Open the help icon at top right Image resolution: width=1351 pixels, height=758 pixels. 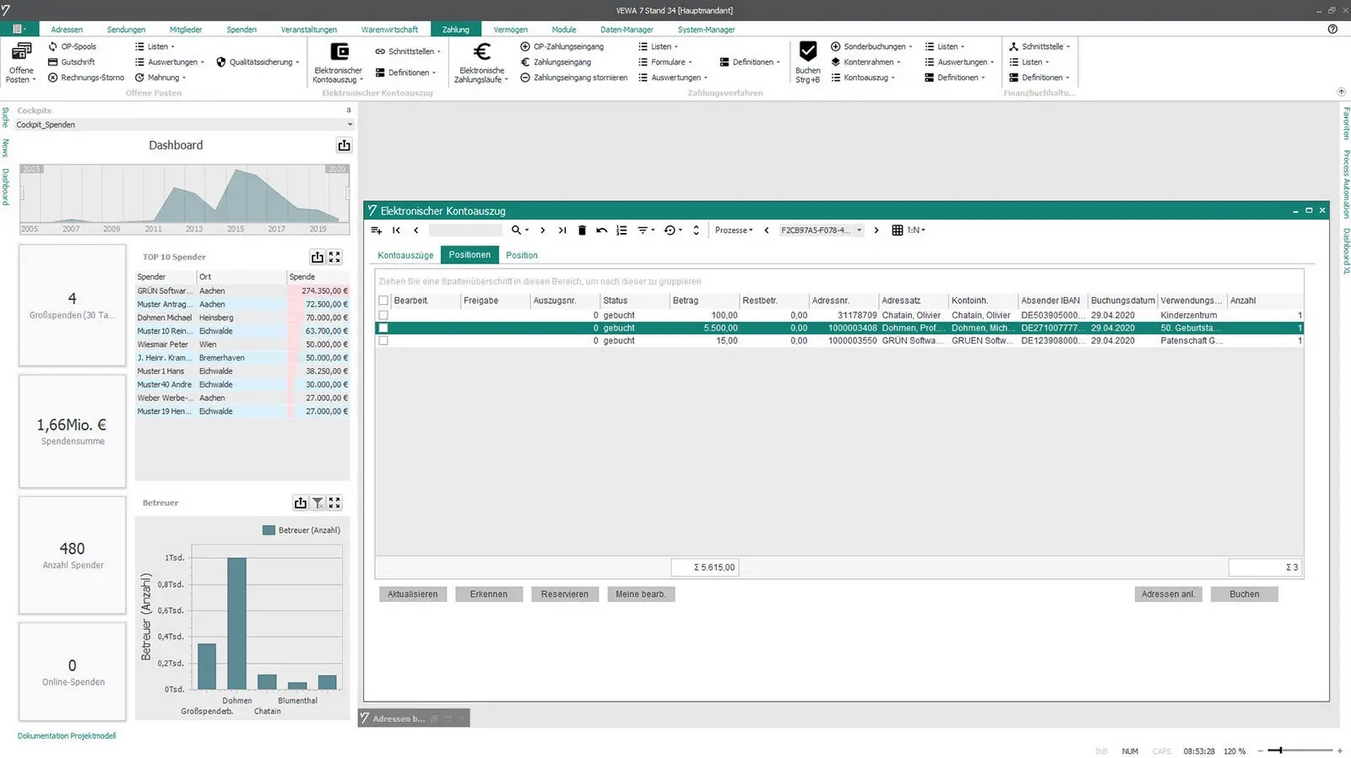[x=1332, y=29]
